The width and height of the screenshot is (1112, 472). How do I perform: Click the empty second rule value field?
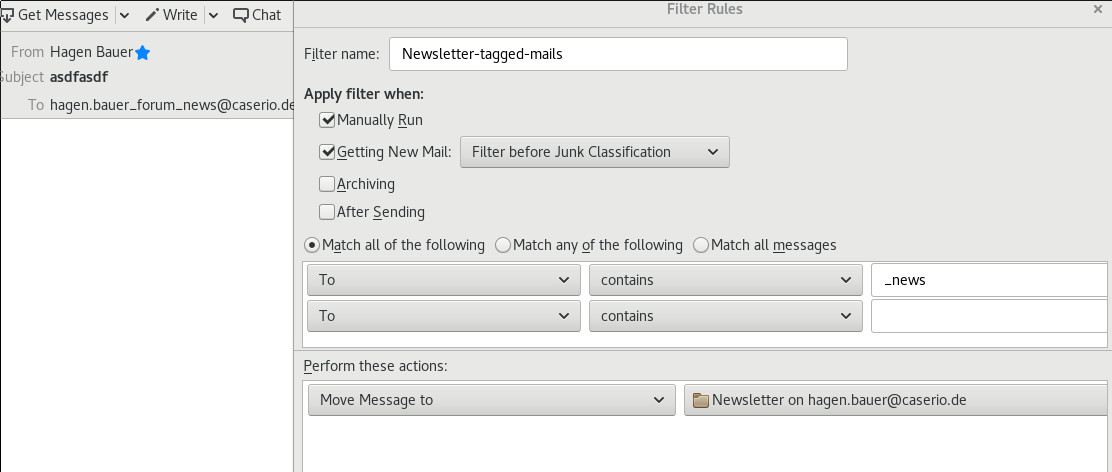pos(990,316)
